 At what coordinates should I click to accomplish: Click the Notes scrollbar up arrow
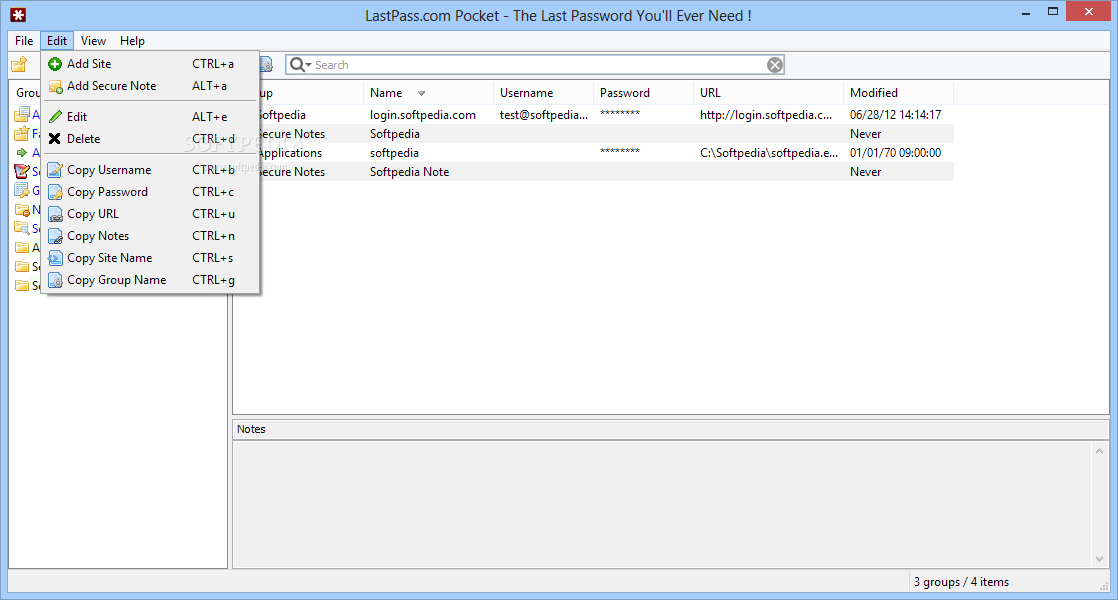(1099, 451)
